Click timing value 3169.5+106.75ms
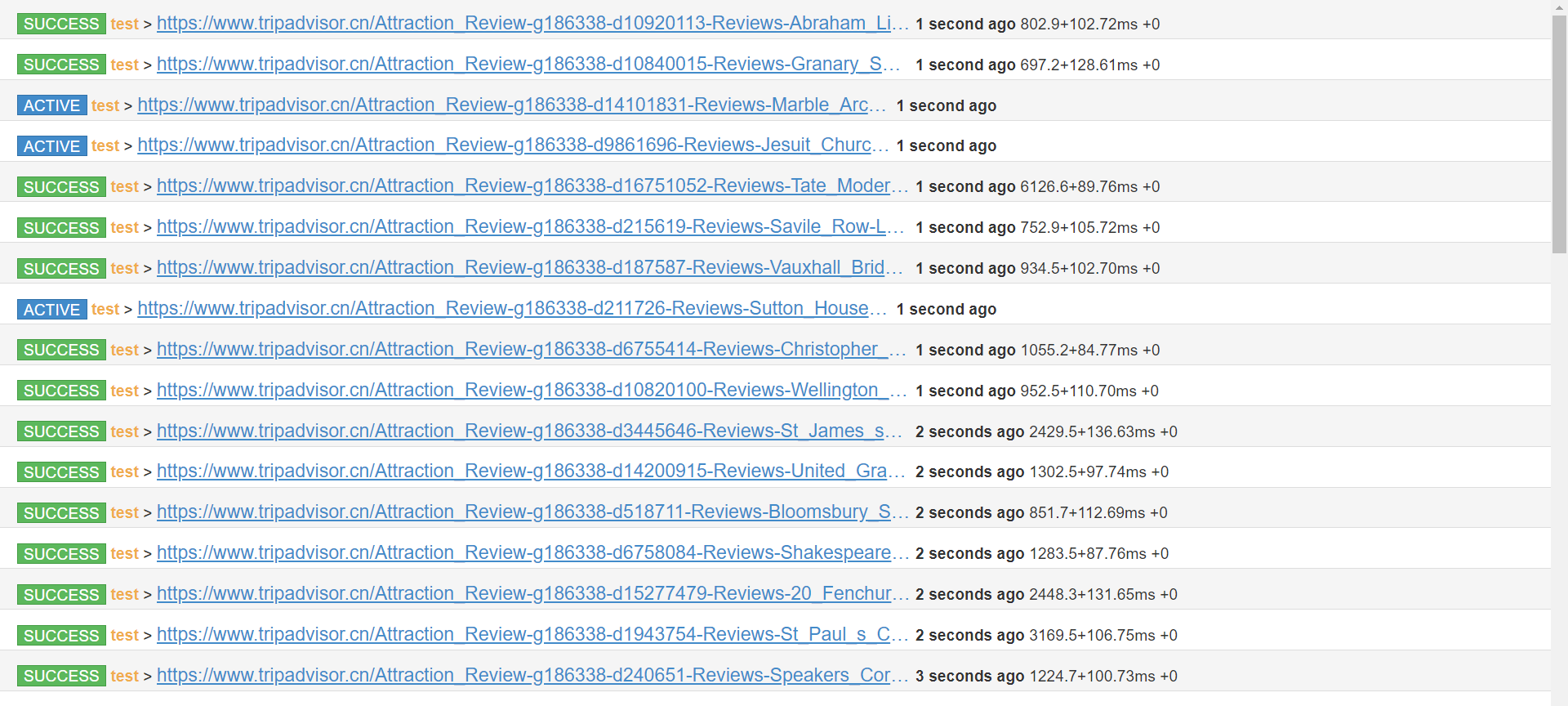This screenshot has width=1568, height=706. (1092, 636)
